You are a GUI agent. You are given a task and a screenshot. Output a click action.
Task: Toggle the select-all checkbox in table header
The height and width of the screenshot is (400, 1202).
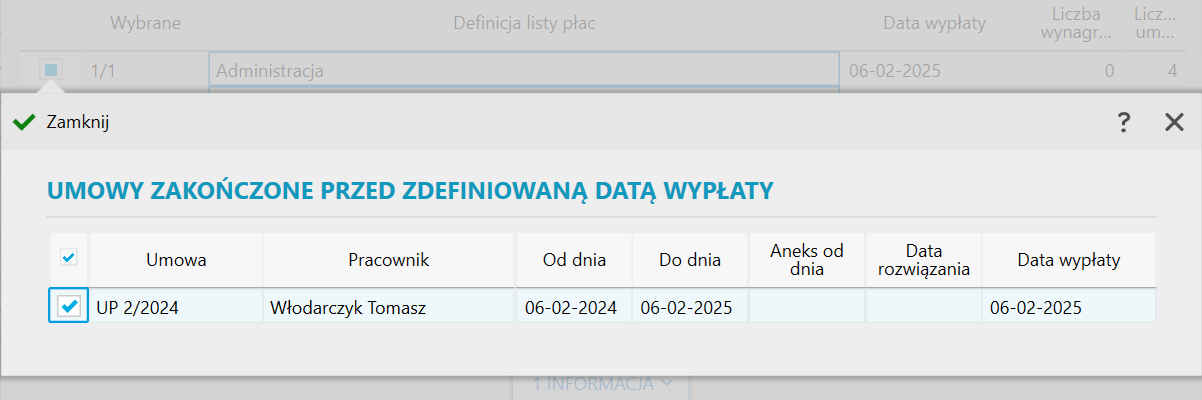point(69,259)
